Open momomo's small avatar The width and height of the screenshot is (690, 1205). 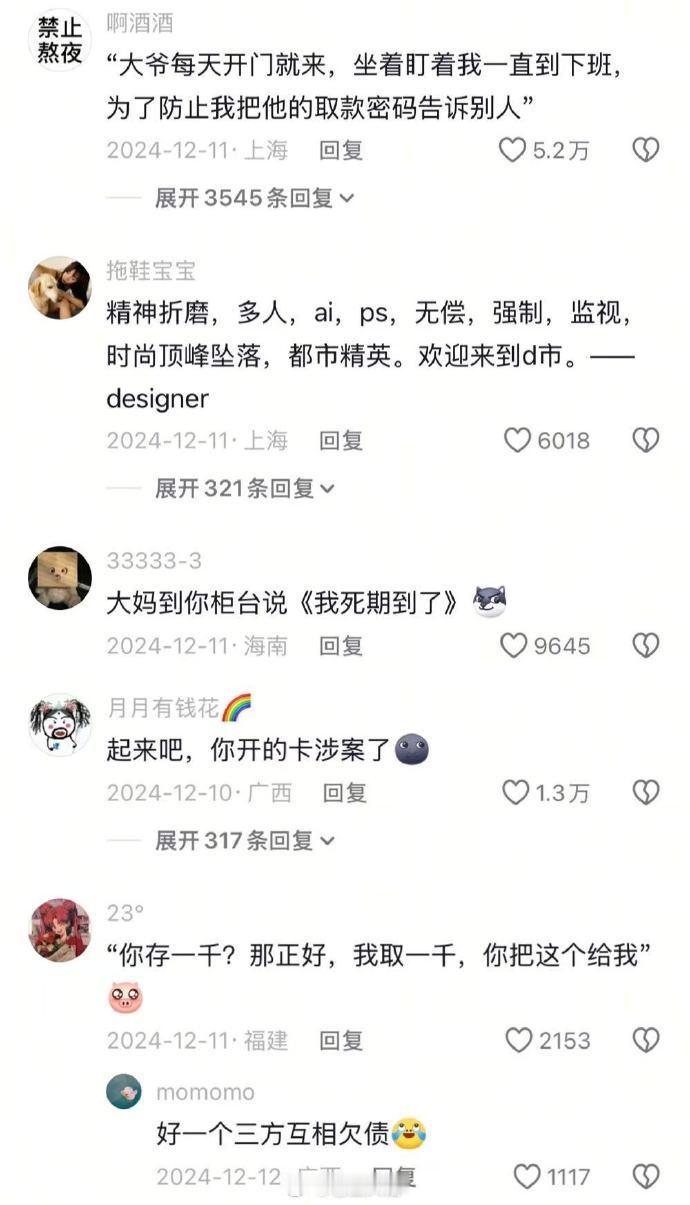124,1091
